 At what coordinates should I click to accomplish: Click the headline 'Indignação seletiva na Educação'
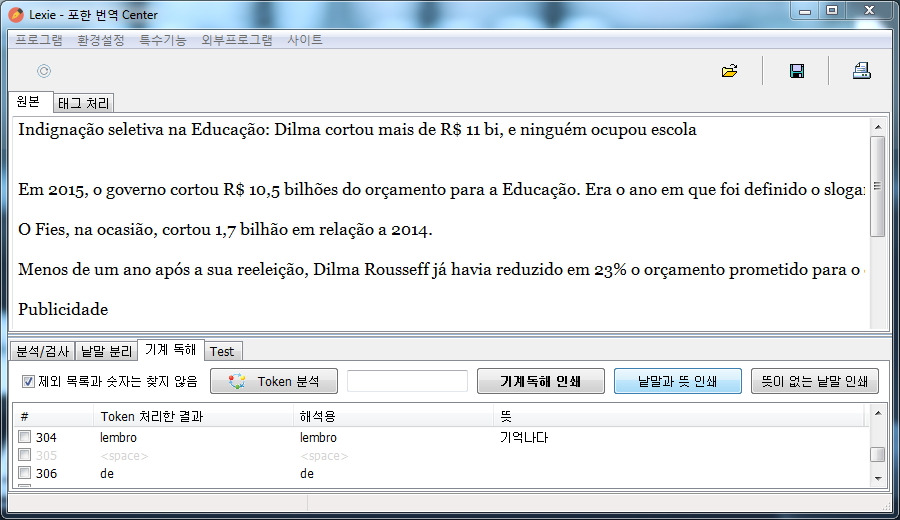click(x=143, y=130)
